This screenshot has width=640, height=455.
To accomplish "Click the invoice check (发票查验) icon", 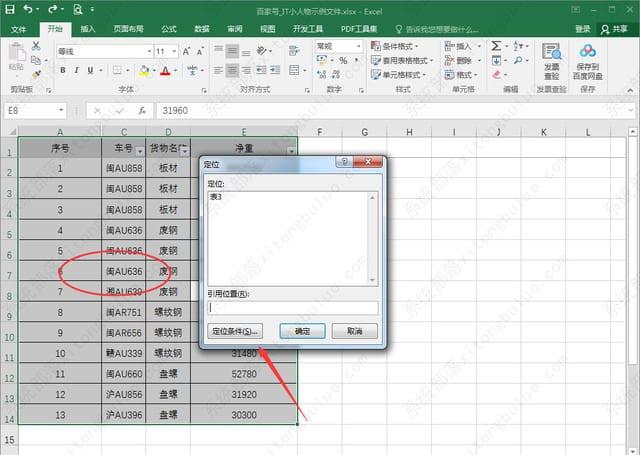I will click(551, 51).
